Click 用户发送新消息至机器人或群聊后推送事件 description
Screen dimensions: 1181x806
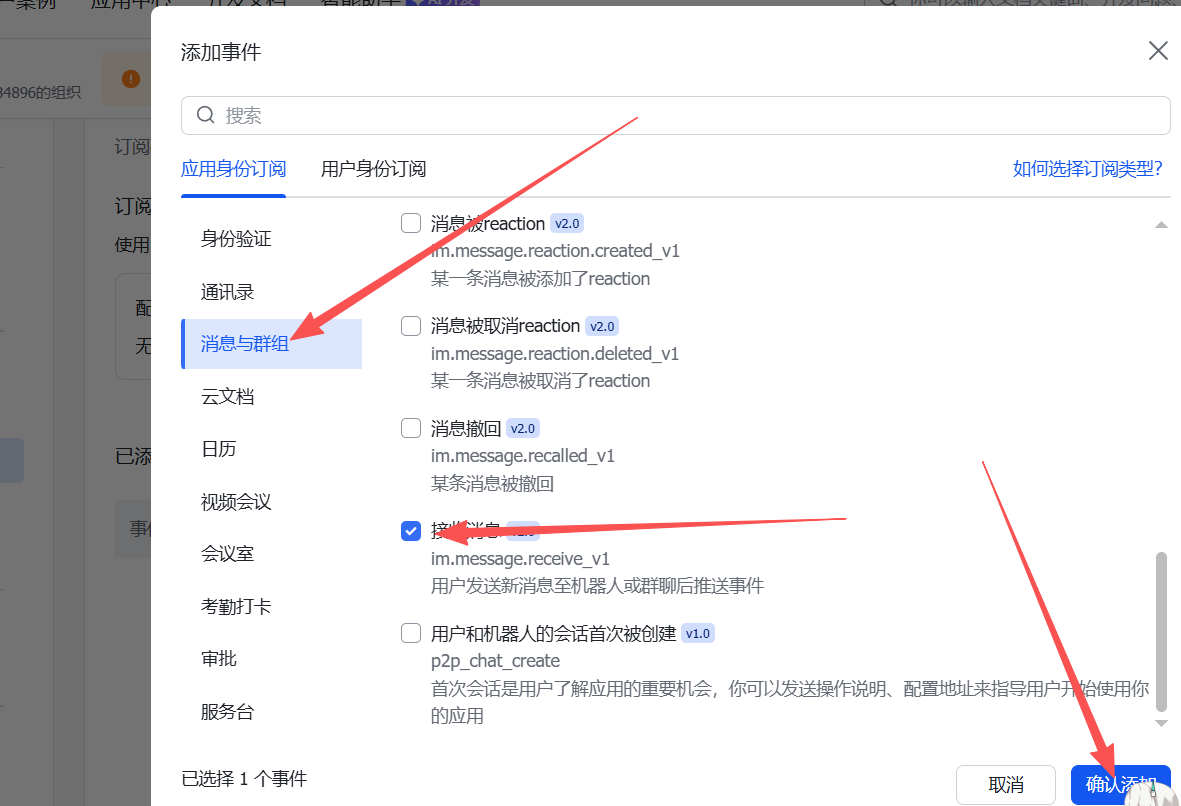click(597, 585)
